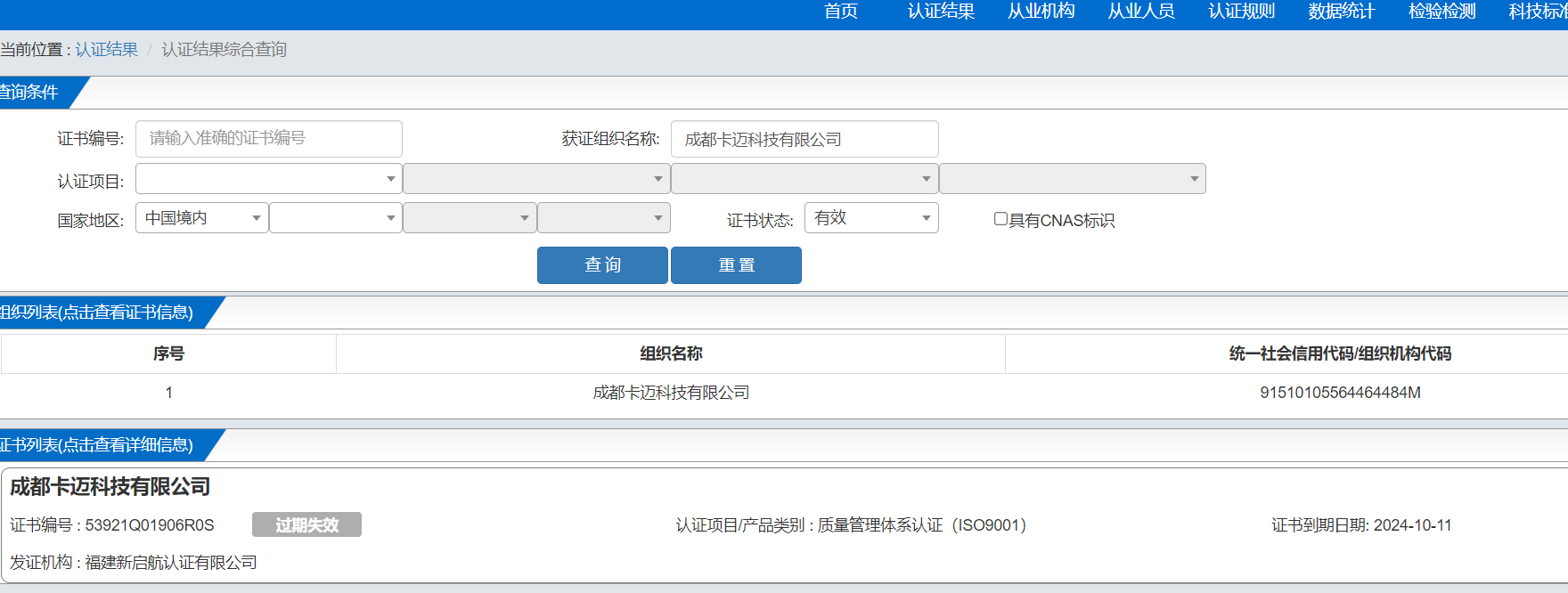1568x593 pixels.
Task: Click the 序号 column header
Action: coord(168,353)
